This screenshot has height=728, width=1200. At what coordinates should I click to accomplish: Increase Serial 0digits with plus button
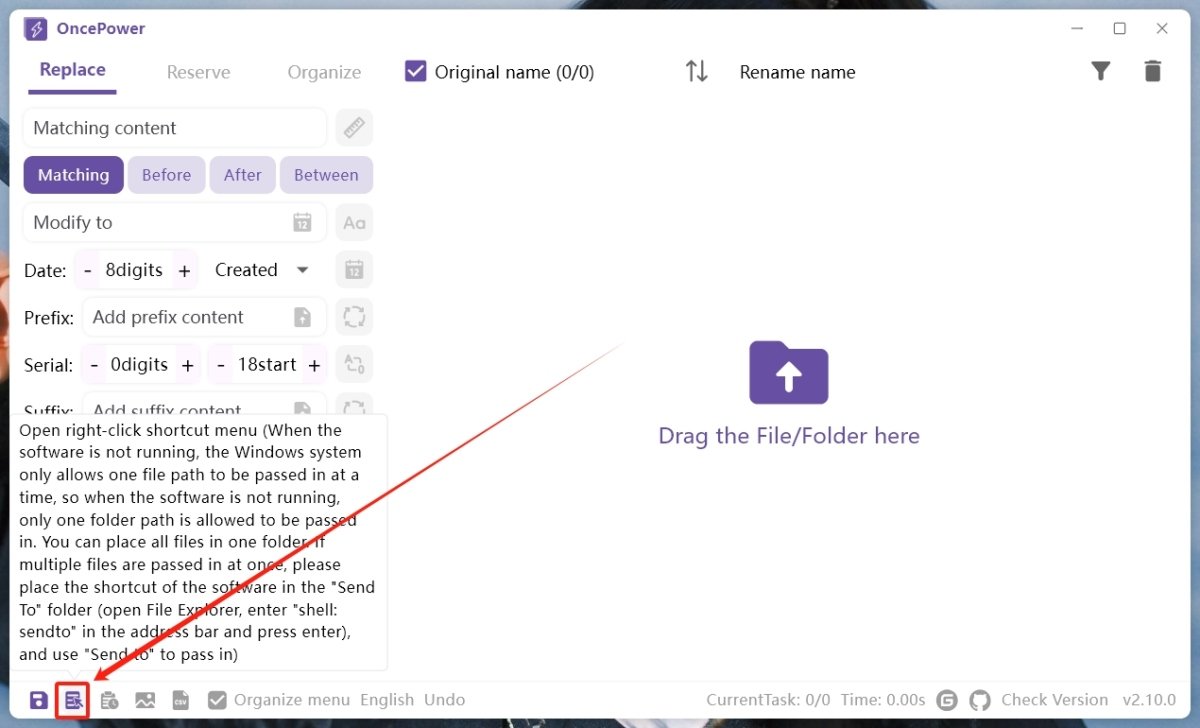[187, 365]
